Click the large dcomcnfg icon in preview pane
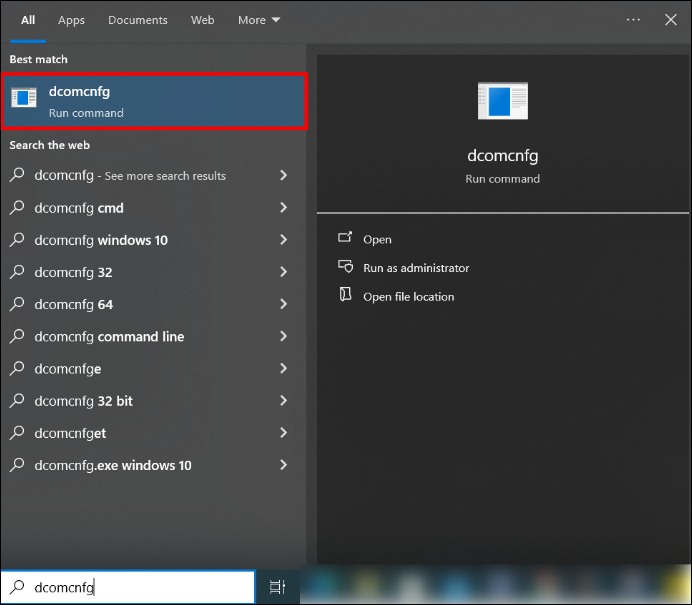The height and width of the screenshot is (605, 692). click(x=502, y=101)
